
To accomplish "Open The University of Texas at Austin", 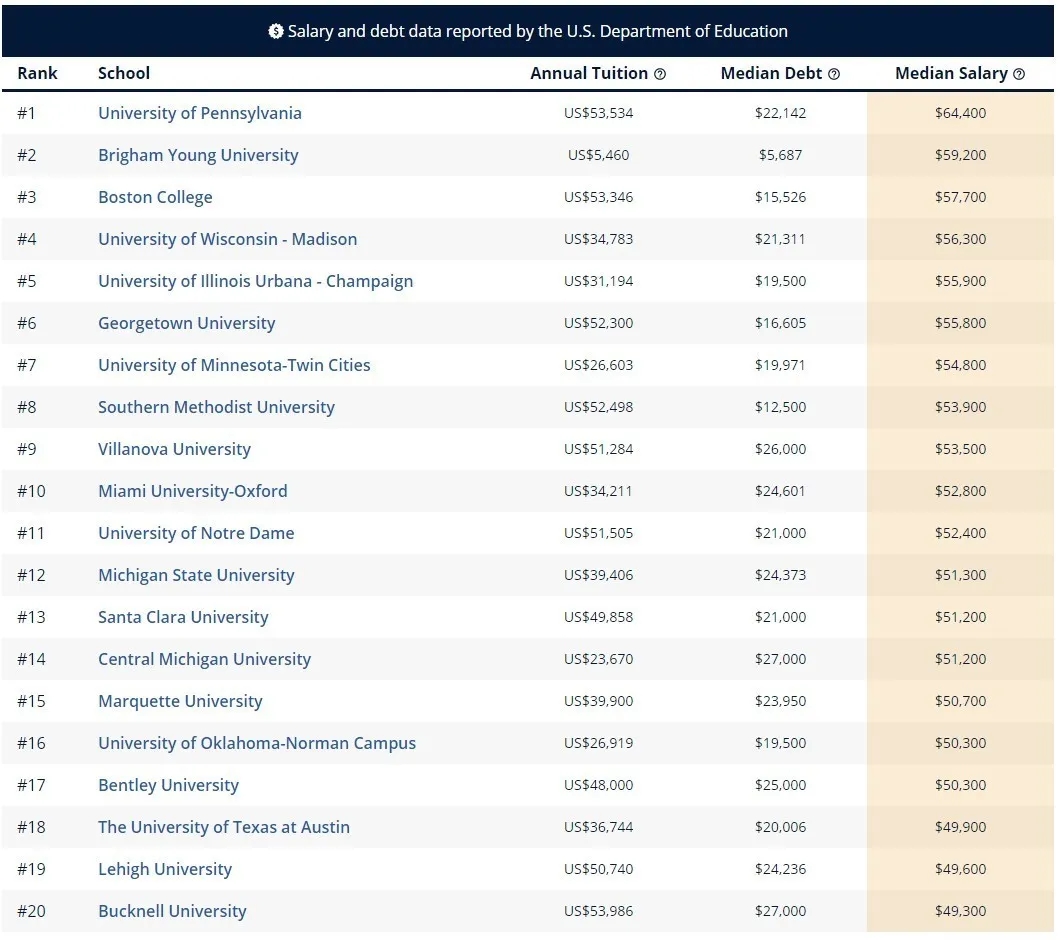I will [224, 827].
